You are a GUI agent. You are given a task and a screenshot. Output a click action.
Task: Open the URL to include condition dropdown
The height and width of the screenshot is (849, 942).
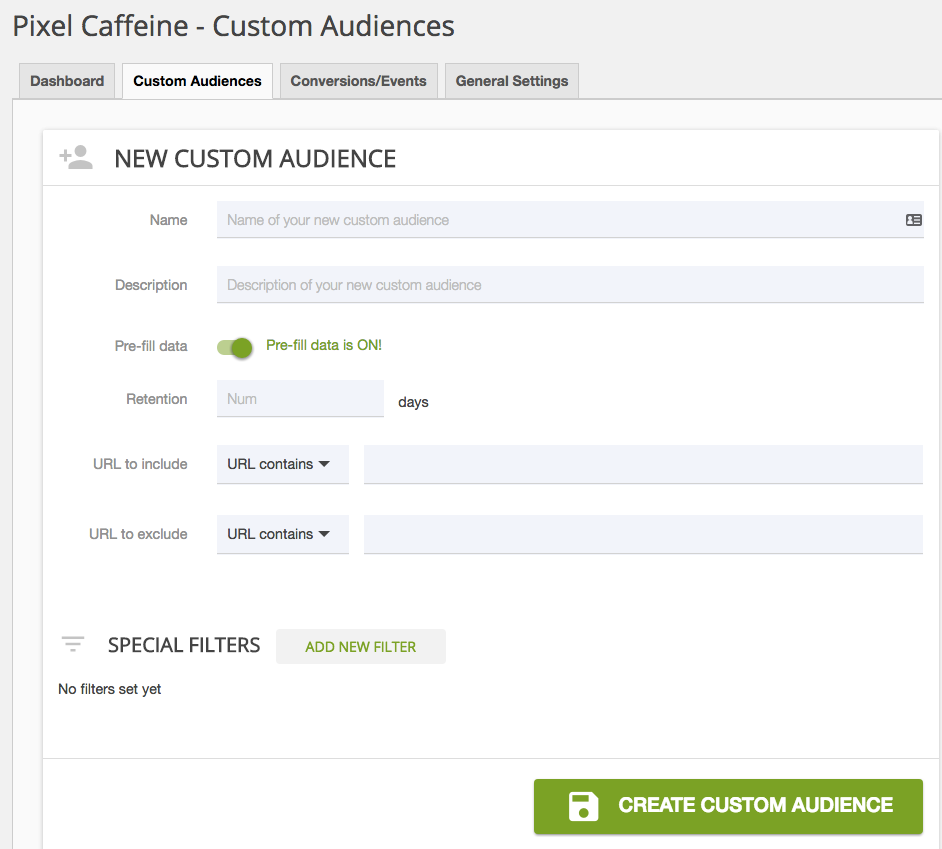tap(283, 464)
